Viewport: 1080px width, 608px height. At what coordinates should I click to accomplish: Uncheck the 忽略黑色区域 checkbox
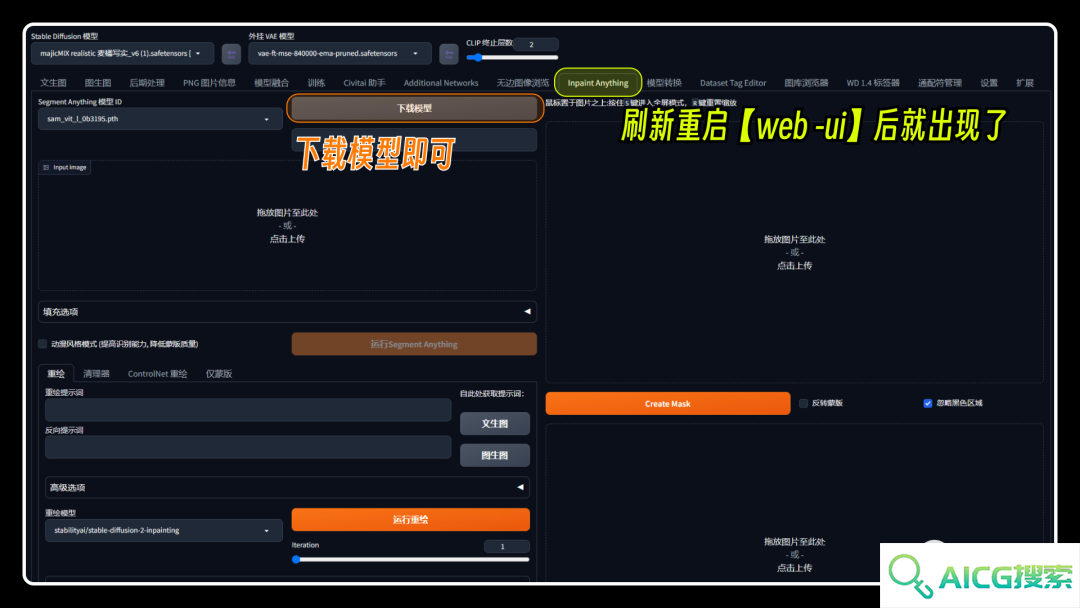tap(928, 403)
